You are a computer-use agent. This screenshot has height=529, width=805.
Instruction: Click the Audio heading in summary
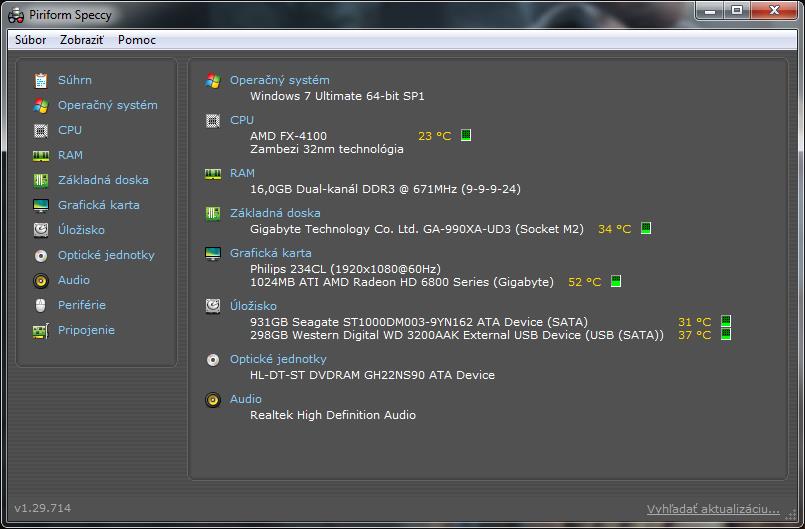[246, 399]
